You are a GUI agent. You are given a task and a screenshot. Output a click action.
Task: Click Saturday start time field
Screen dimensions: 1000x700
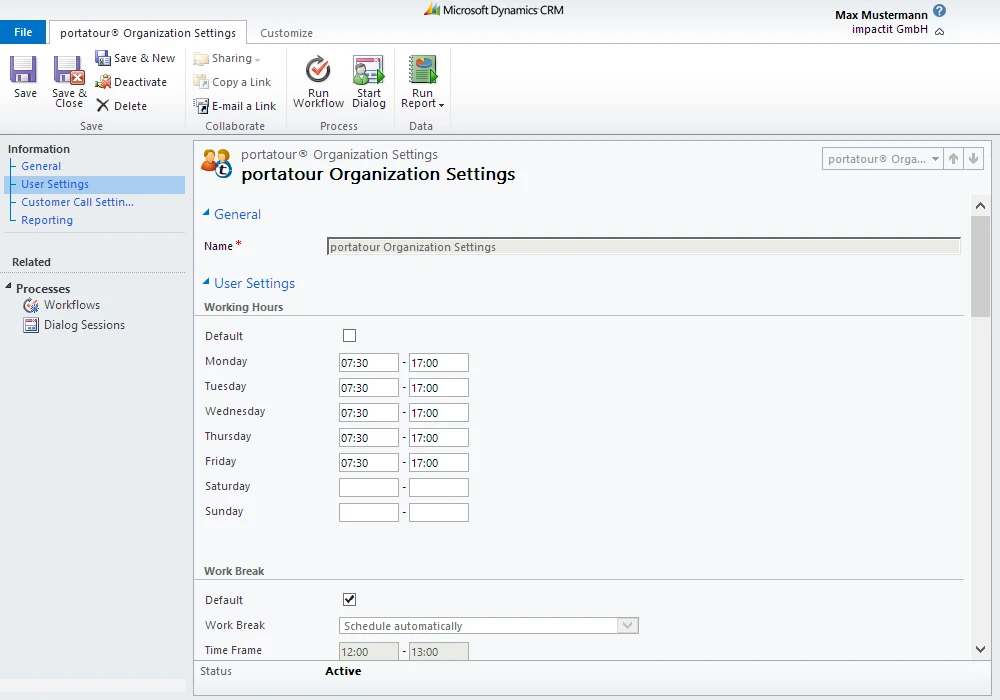point(369,488)
